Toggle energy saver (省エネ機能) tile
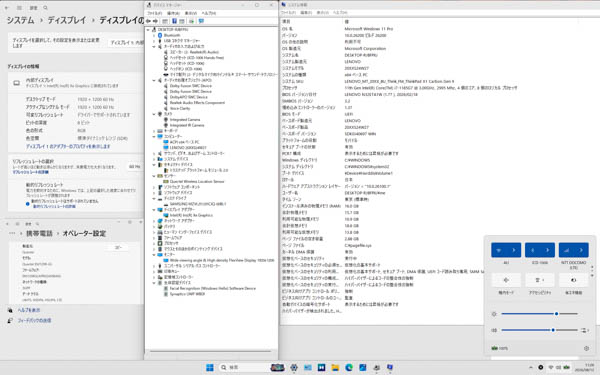The width and height of the screenshot is (600, 375). click(x=574, y=280)
